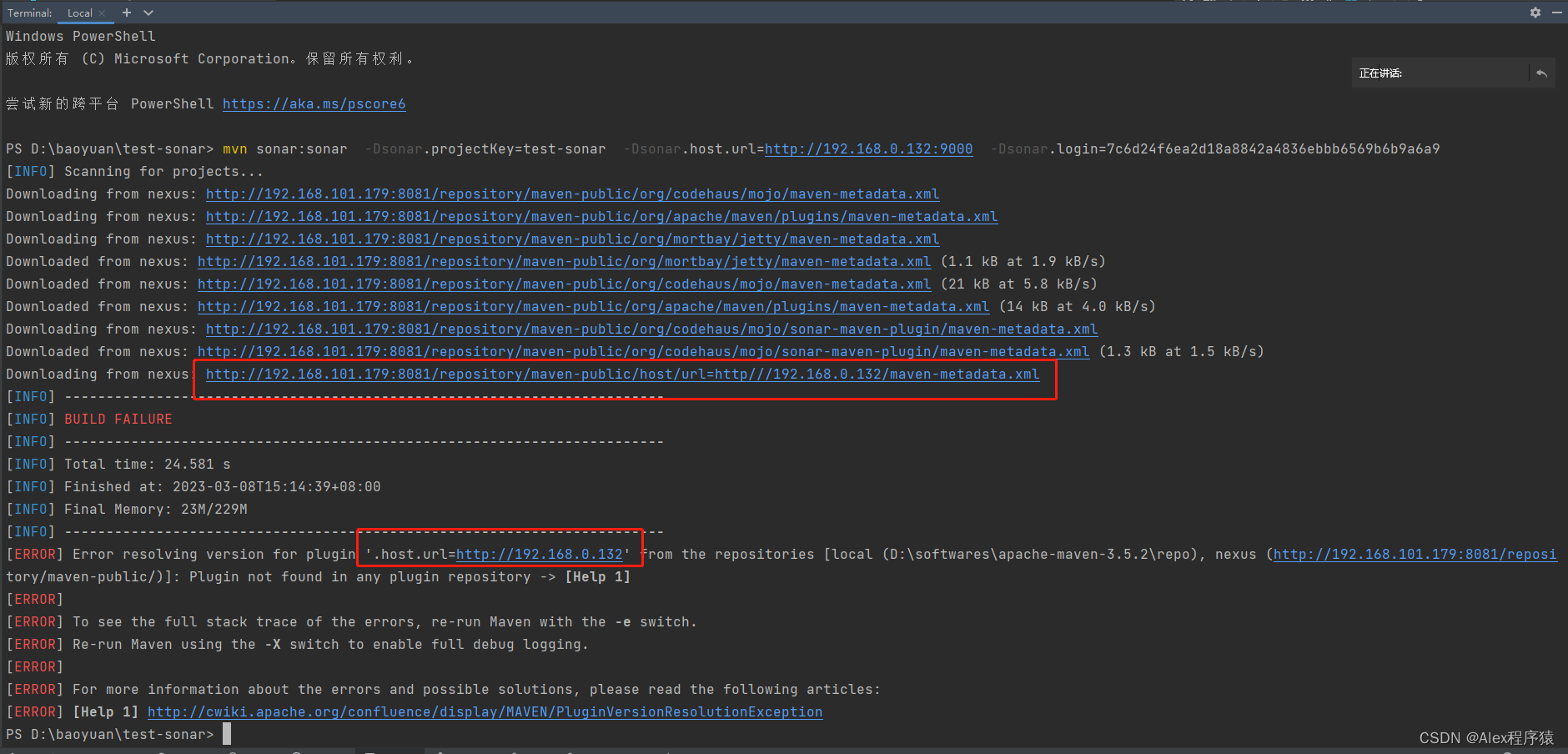This screenshot has height=754, width=1568.
Task: Focus the final PS D:\baoyuan\test-sonar> prompt cursor
Action: pyautogui.click(x=227, y=734)
